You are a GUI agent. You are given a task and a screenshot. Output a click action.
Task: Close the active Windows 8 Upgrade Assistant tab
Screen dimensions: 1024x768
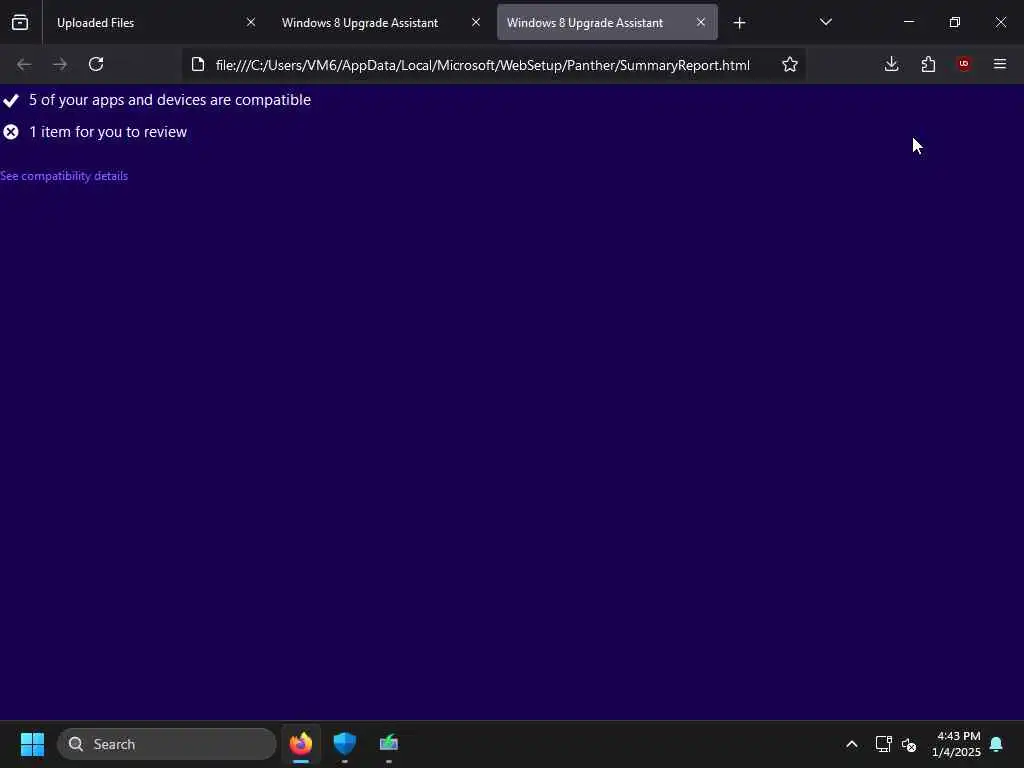(x=701, y=23)
